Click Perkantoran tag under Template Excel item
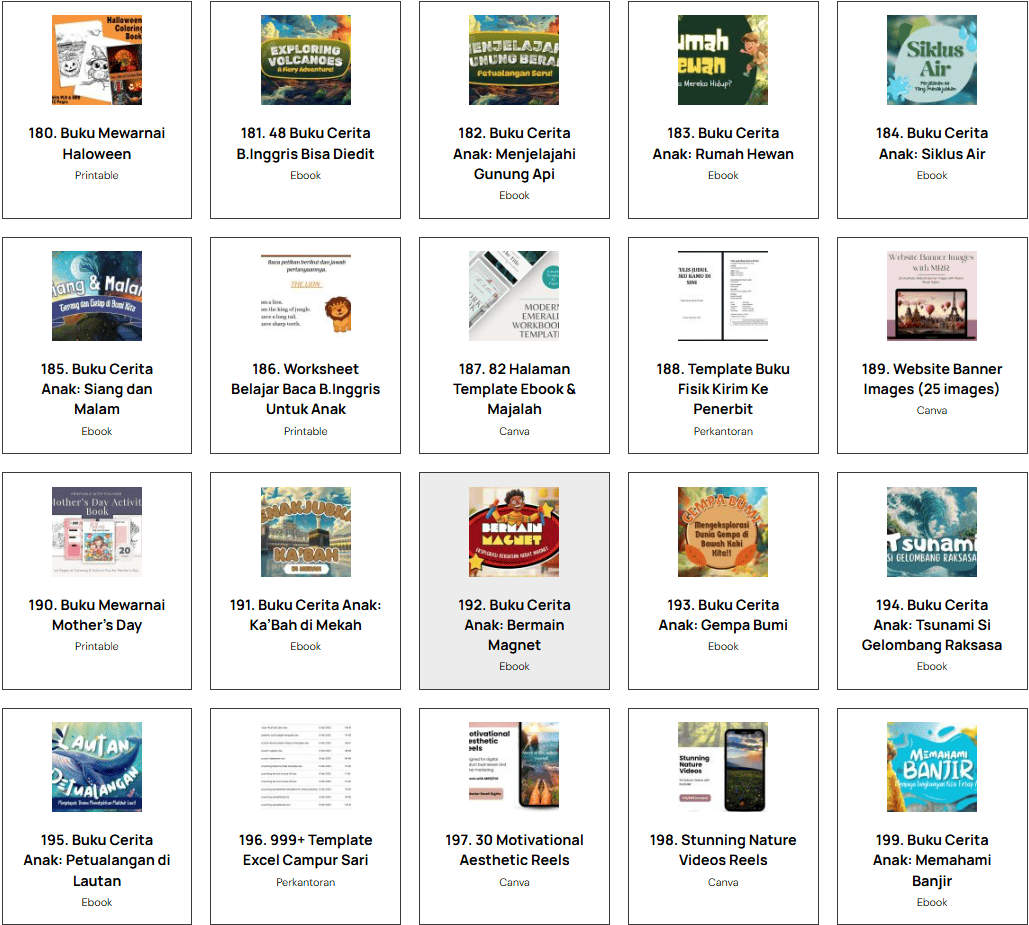This screenshot has height=925, width=1029. tap(305, 882)
